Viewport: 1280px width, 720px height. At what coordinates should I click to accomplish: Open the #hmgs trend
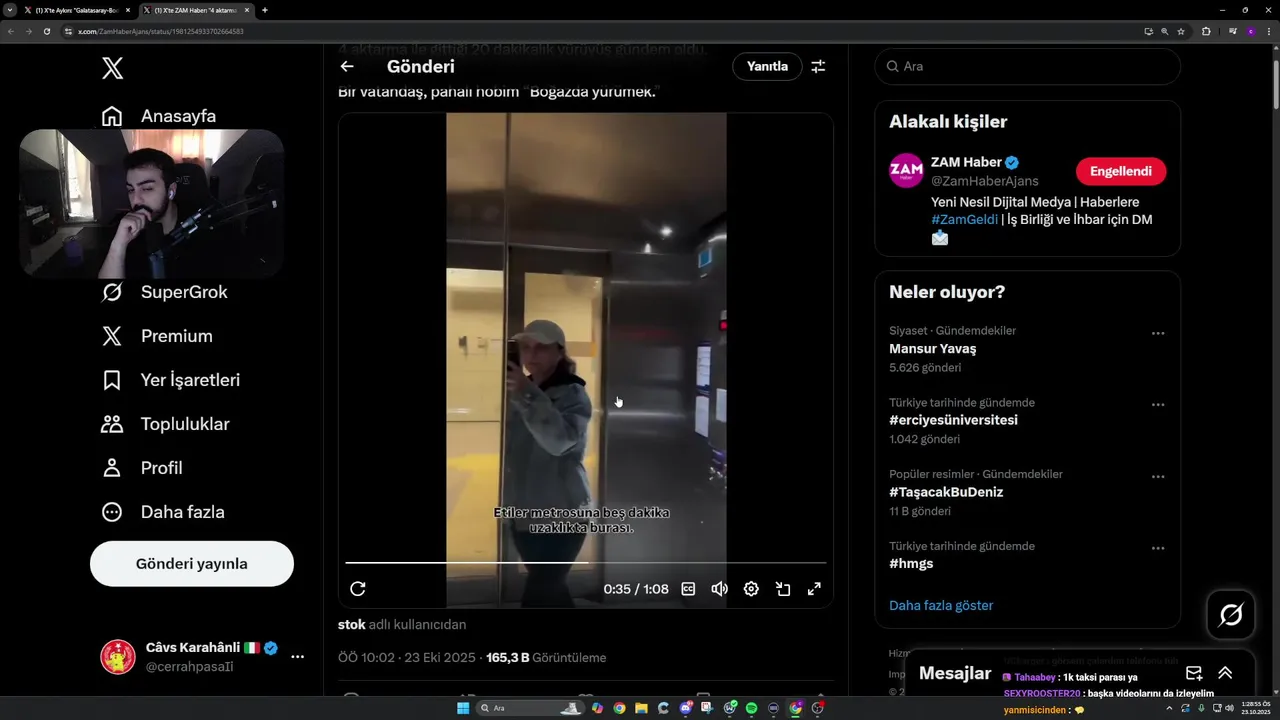[911, 564]
